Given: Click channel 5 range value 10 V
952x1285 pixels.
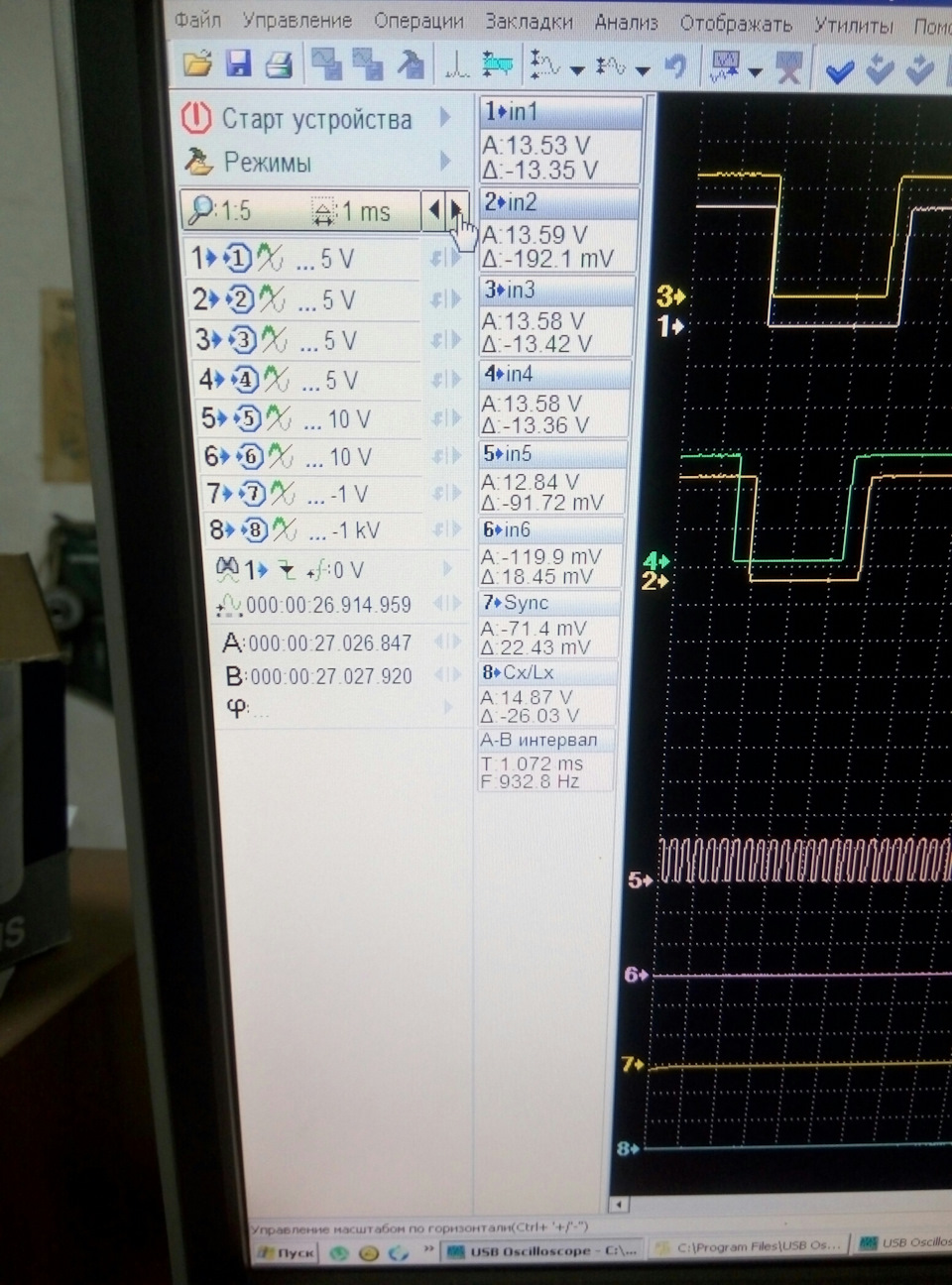Looking at the screenshot, I should [x=349, y=419].
